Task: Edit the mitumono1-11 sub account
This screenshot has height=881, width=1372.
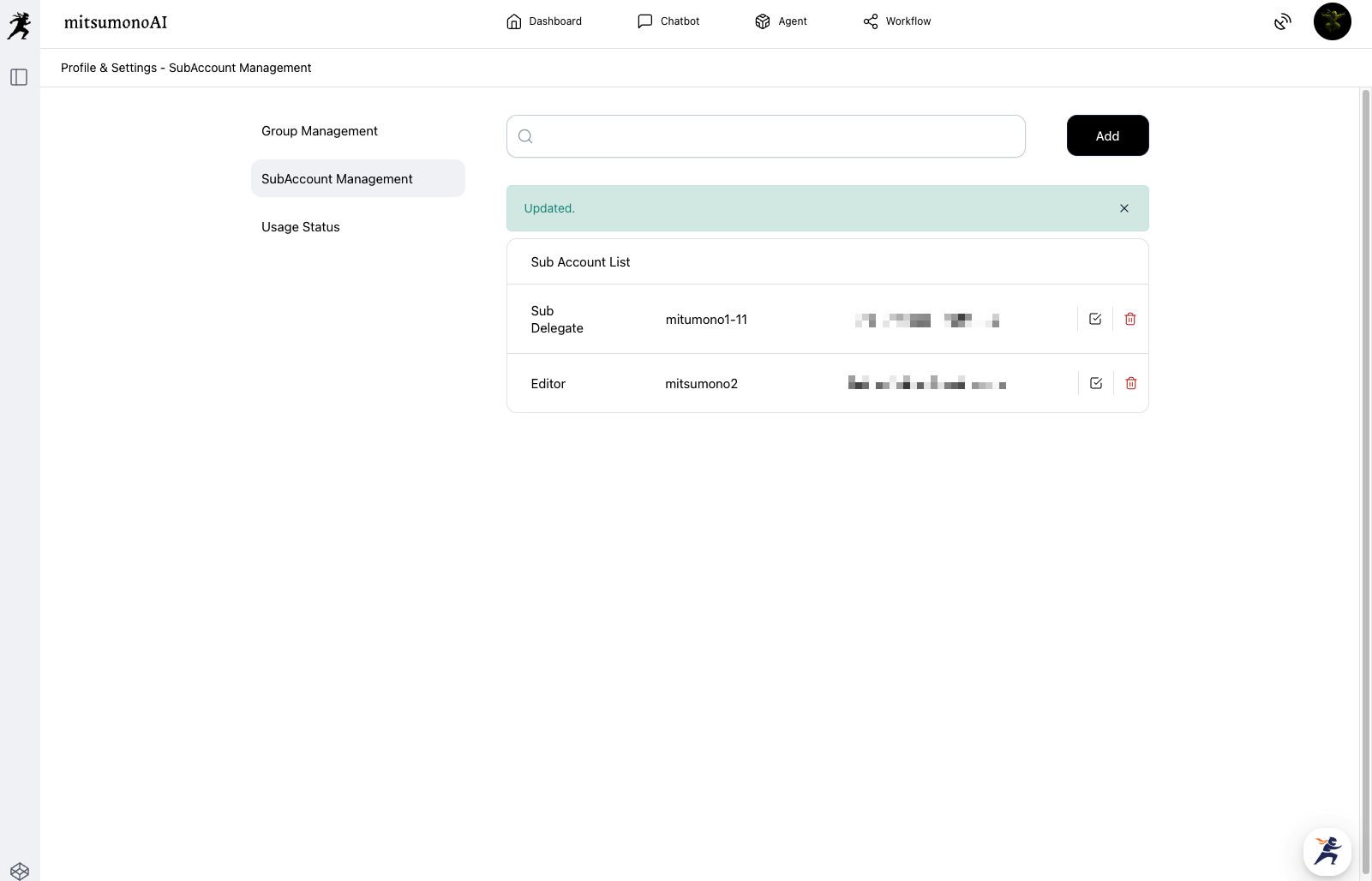Action: 1095,319
